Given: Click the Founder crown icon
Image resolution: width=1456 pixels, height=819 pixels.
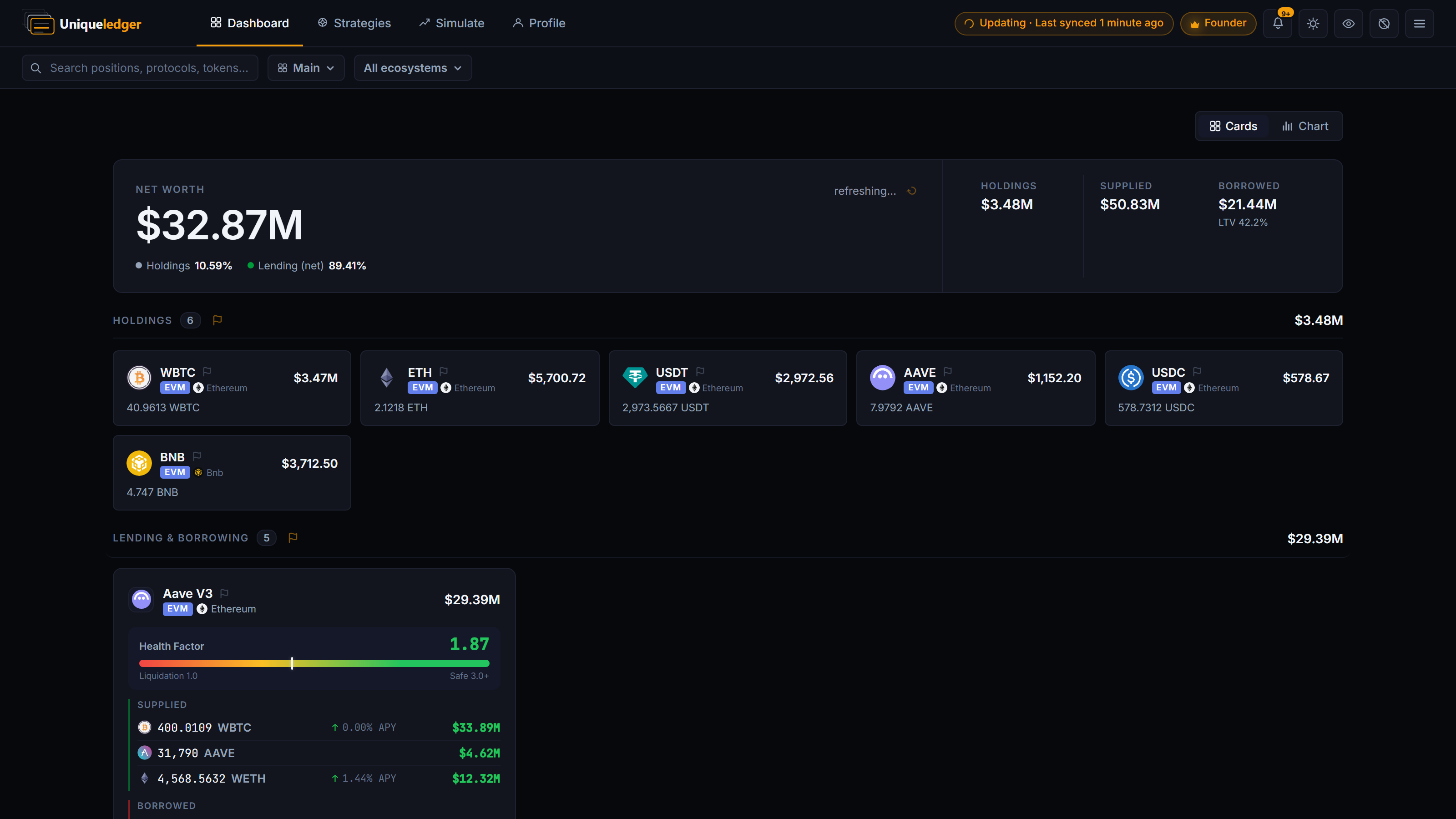Looking at the screenshot, I should point(1194,24).
